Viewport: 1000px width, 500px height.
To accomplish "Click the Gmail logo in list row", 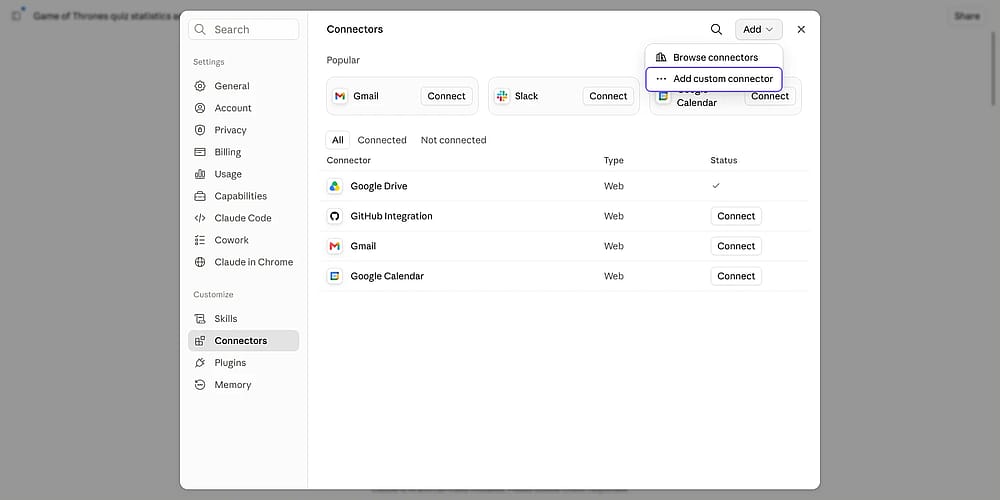I will pos(335,246).
